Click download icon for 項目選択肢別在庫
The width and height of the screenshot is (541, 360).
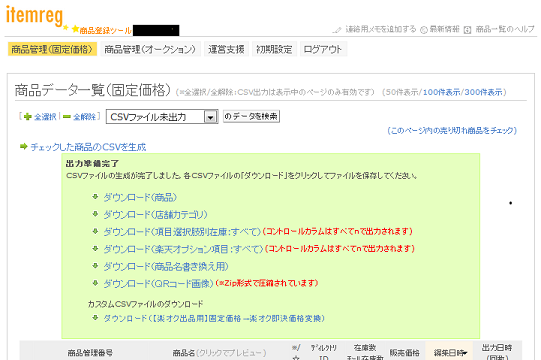coord(96,231)
